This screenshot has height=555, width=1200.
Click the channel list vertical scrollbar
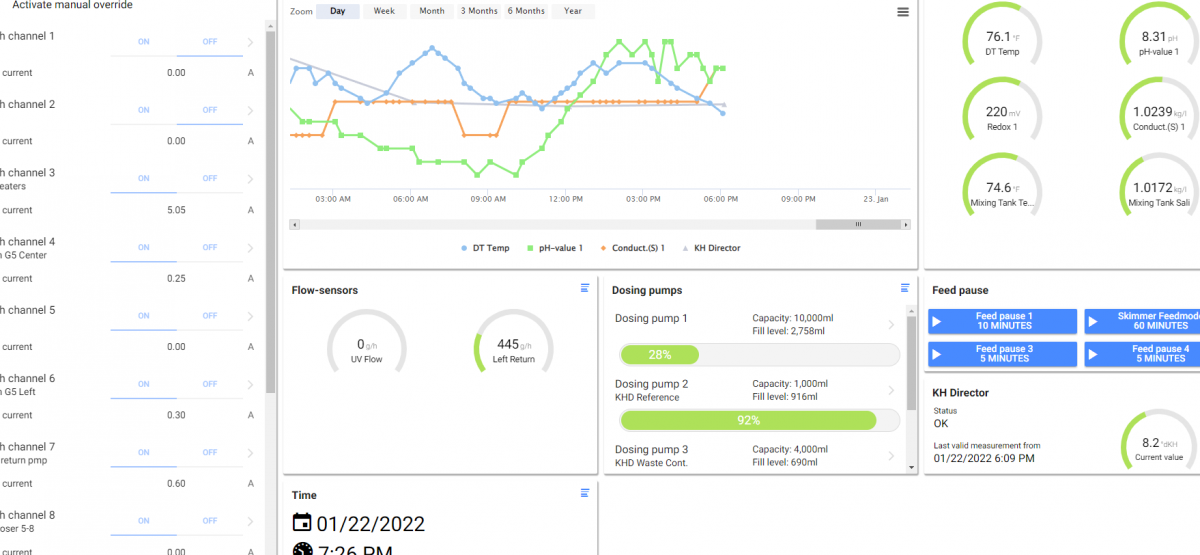[270, 210]
